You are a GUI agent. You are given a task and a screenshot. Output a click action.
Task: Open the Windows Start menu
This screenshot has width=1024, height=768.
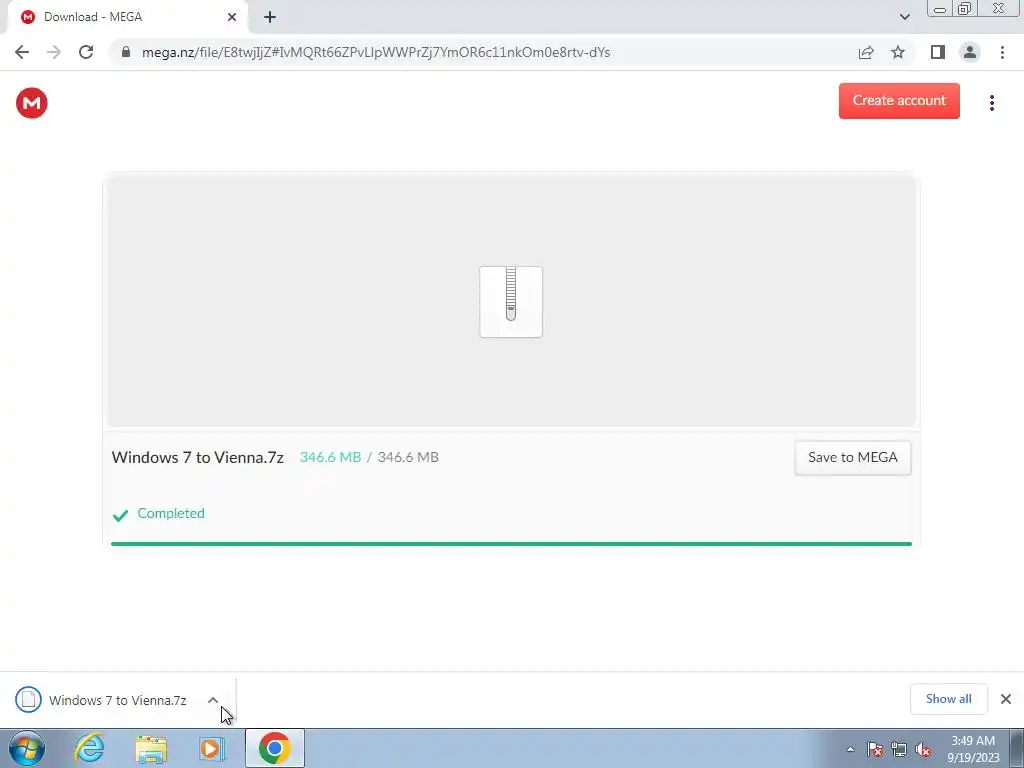(27, 748)
